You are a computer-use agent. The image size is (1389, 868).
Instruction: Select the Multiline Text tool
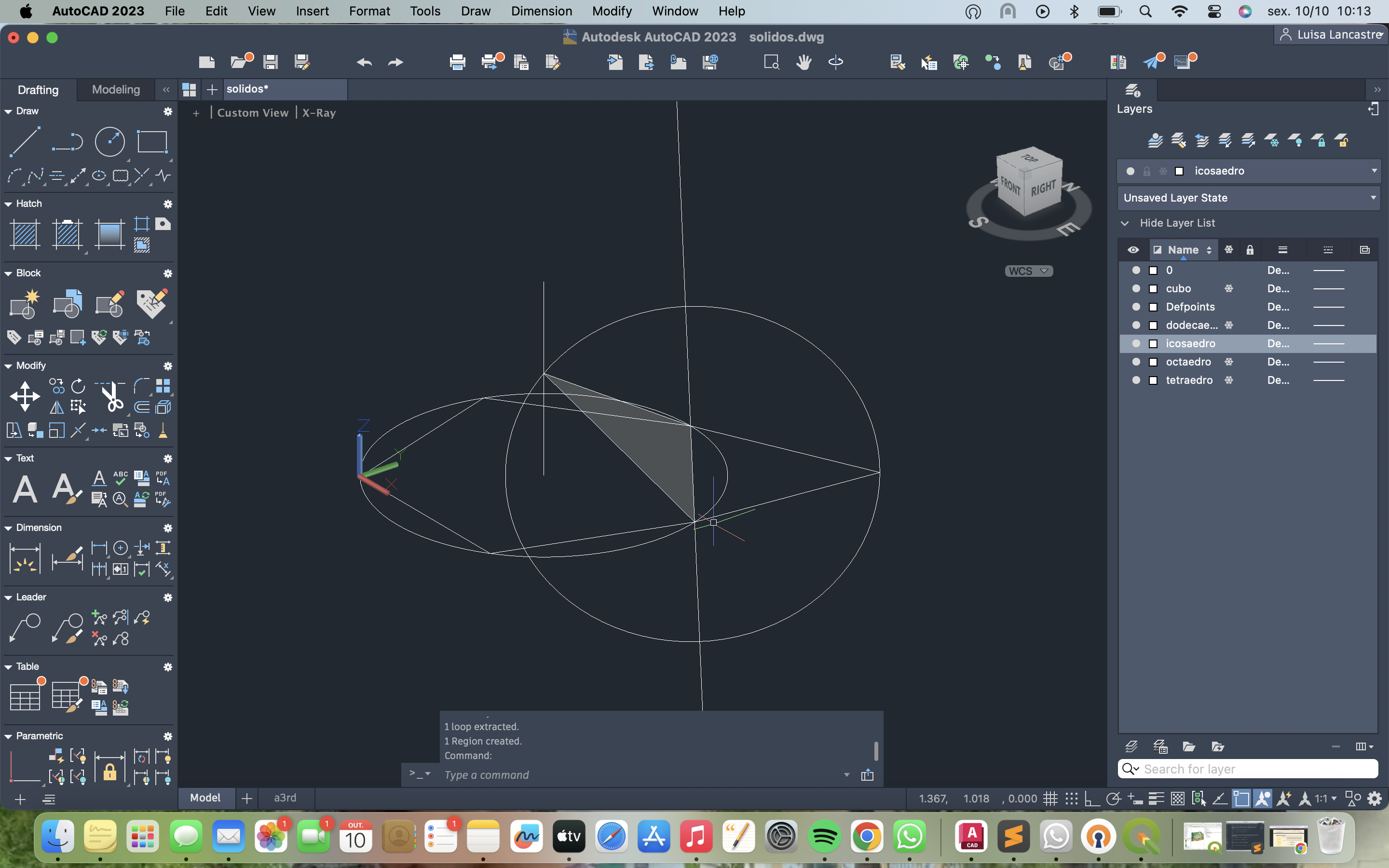25,489
